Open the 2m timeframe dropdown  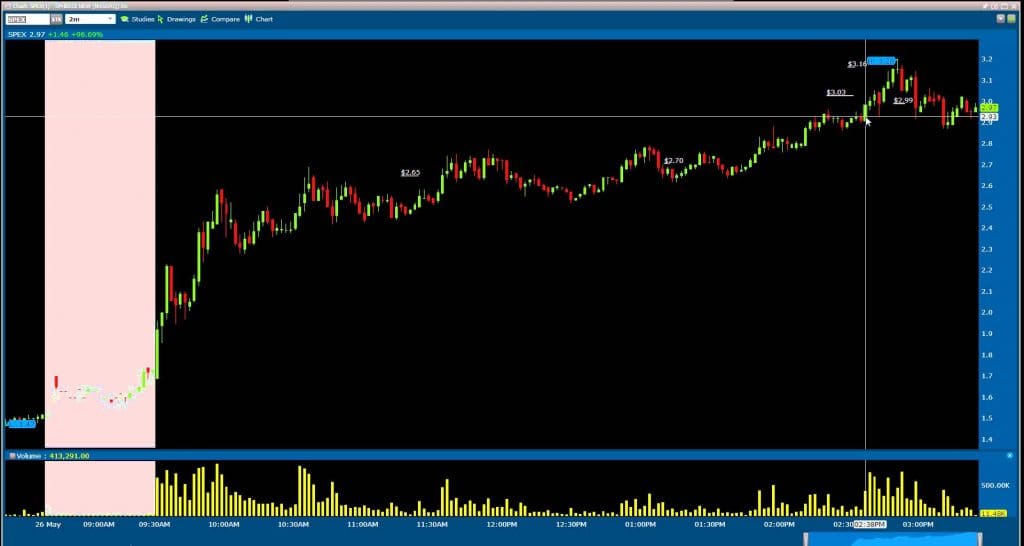pyautogui.click(x=90, y=19)
